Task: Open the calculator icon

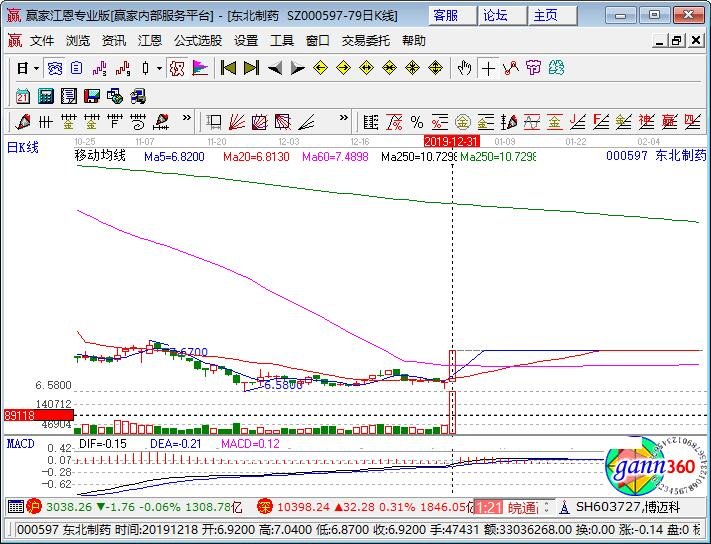Action: pos(46,96)
